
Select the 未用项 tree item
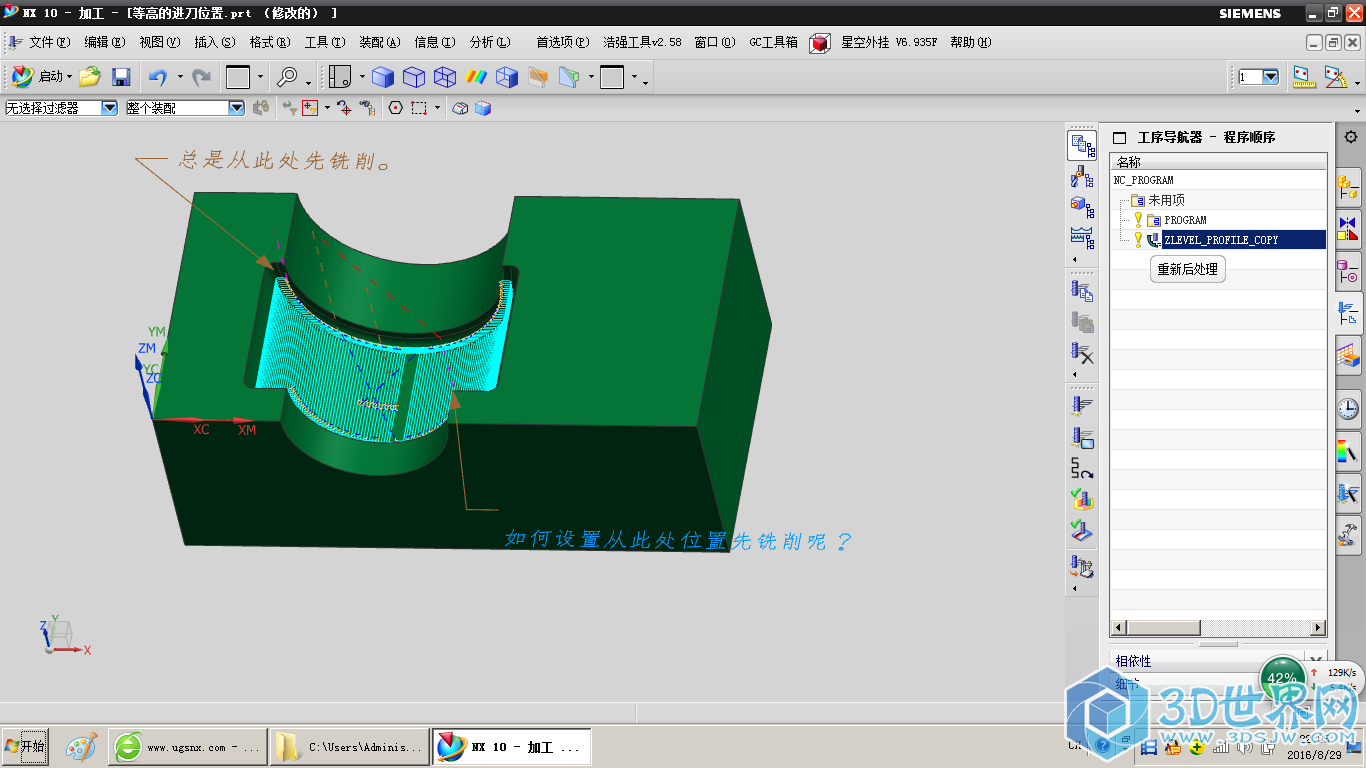pyautogui.click(x=1166, y=200)
